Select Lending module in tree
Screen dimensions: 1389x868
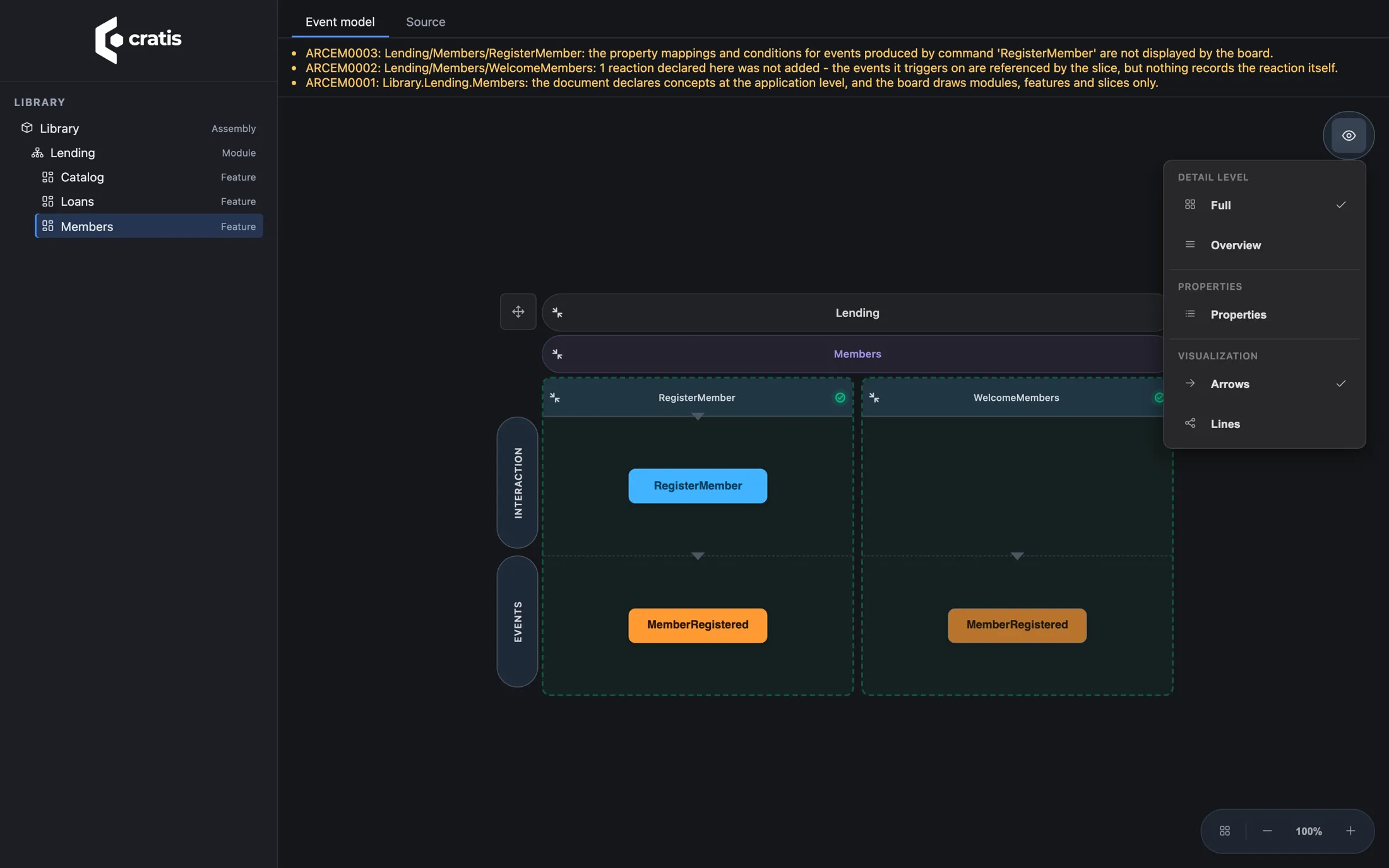point(144,153)
